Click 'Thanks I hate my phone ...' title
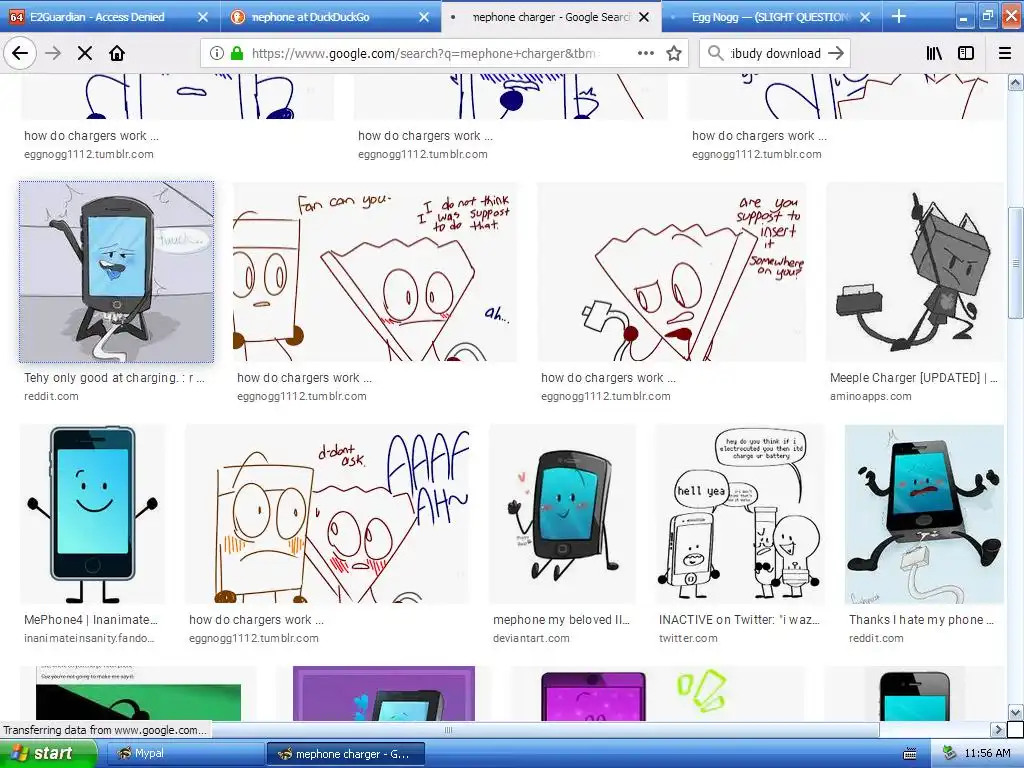 pos(921,620)
